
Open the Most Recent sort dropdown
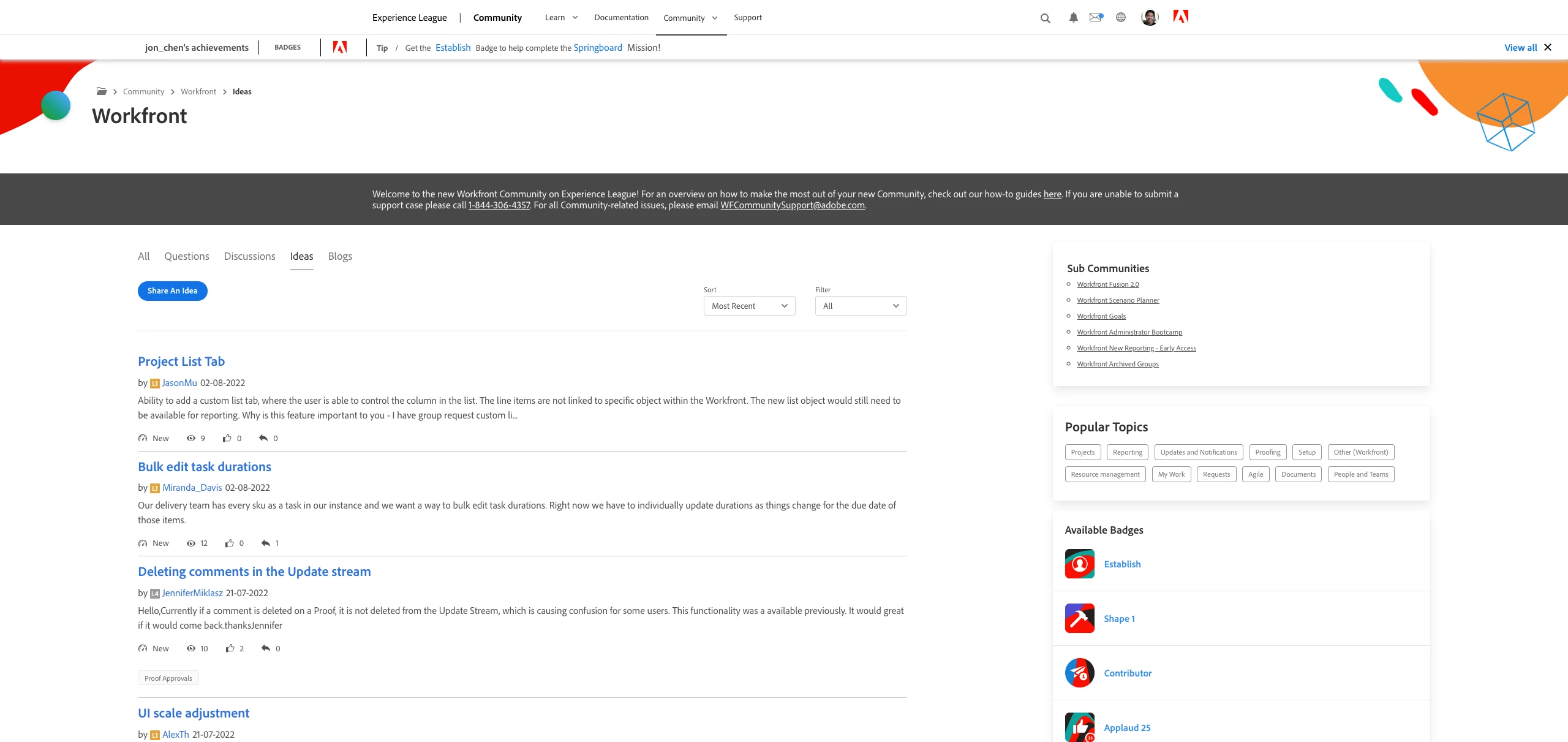(x=749, y=306)
